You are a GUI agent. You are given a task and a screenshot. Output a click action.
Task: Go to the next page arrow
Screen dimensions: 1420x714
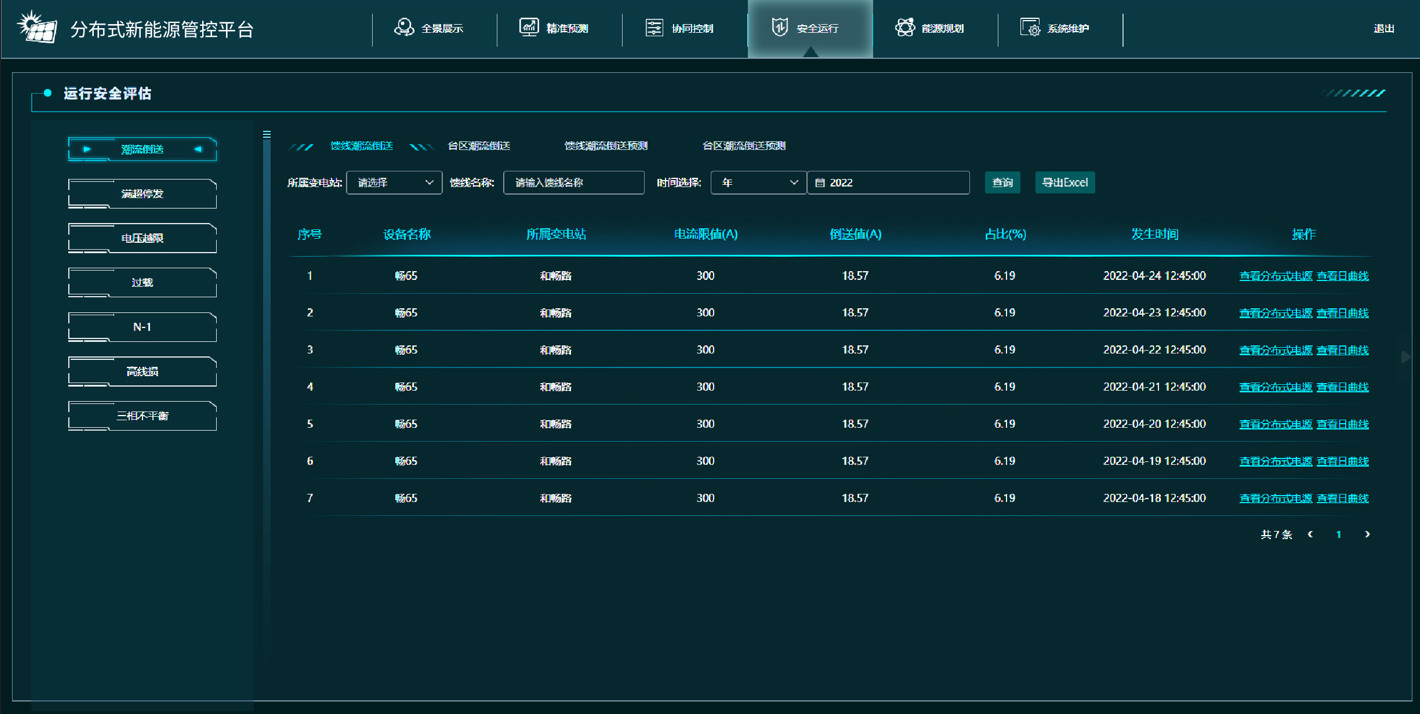coord(1367,535)
